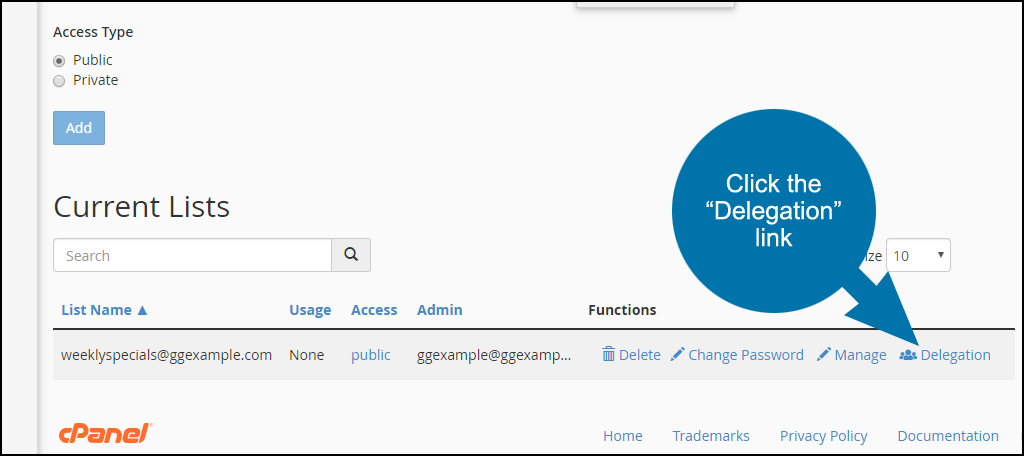Sort by List Name column header
Screen dimensions: 1024x456
pyautogui.click(x=104, y=310)
